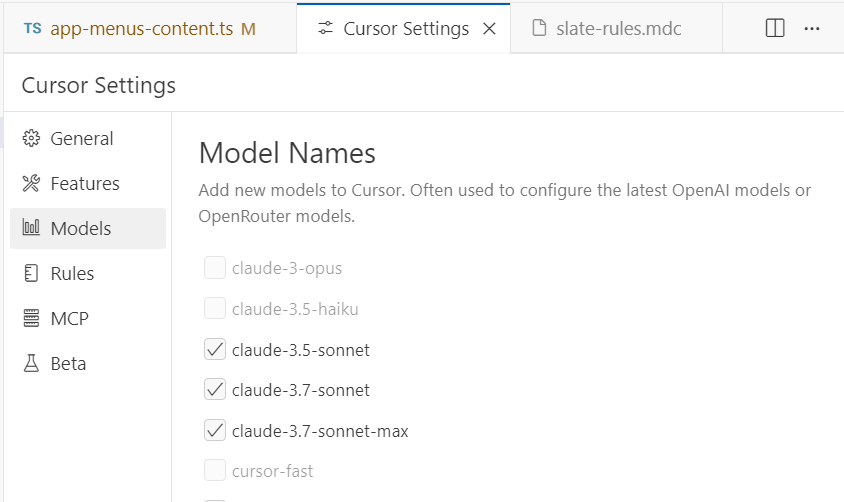
Task: Open the Beta settings section
Action: pos(88,364)
